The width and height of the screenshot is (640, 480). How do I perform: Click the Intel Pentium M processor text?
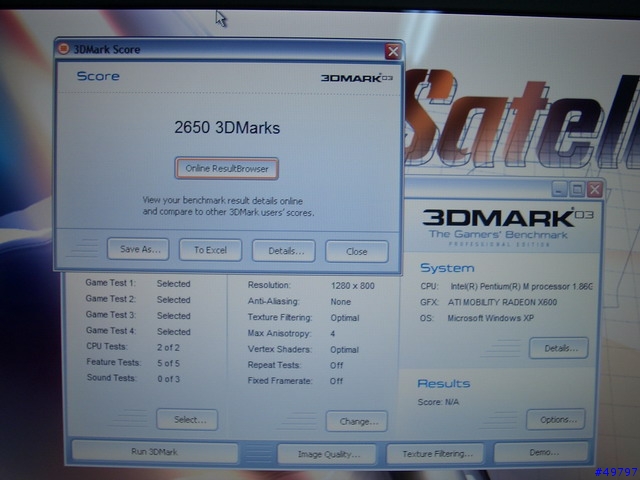[522, 286]
